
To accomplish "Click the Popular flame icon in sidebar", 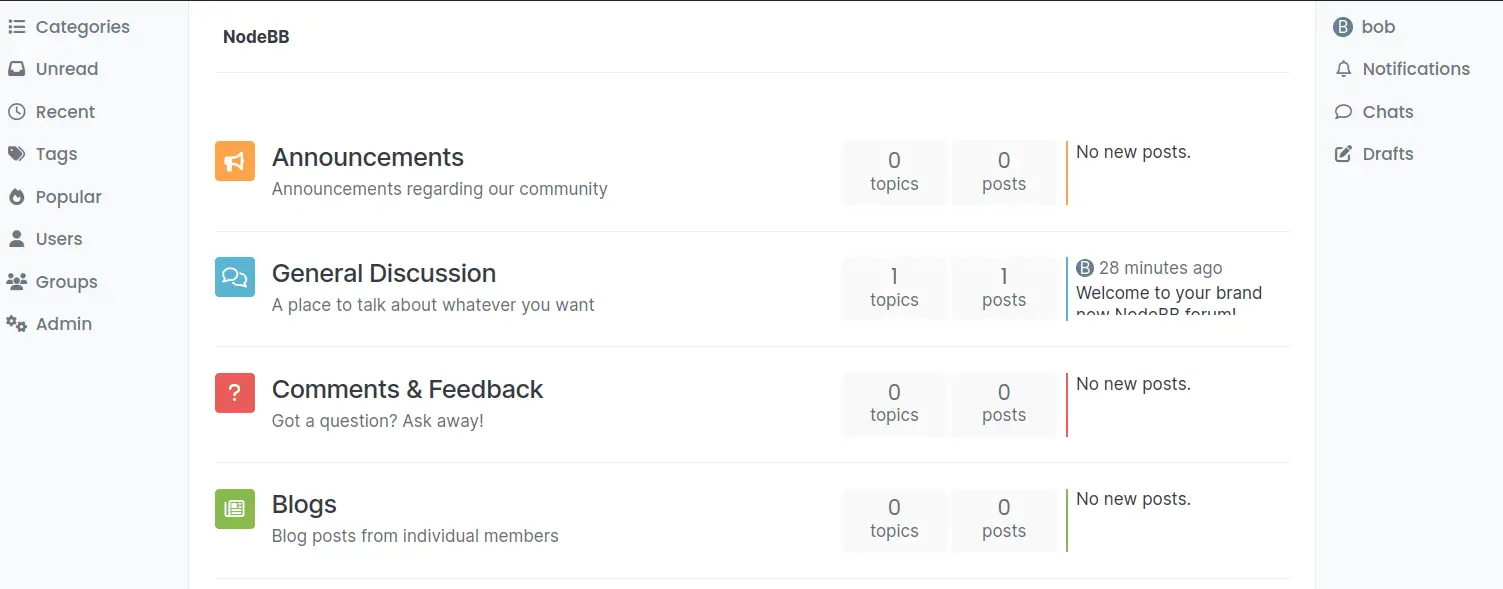I will click(16, 197).
